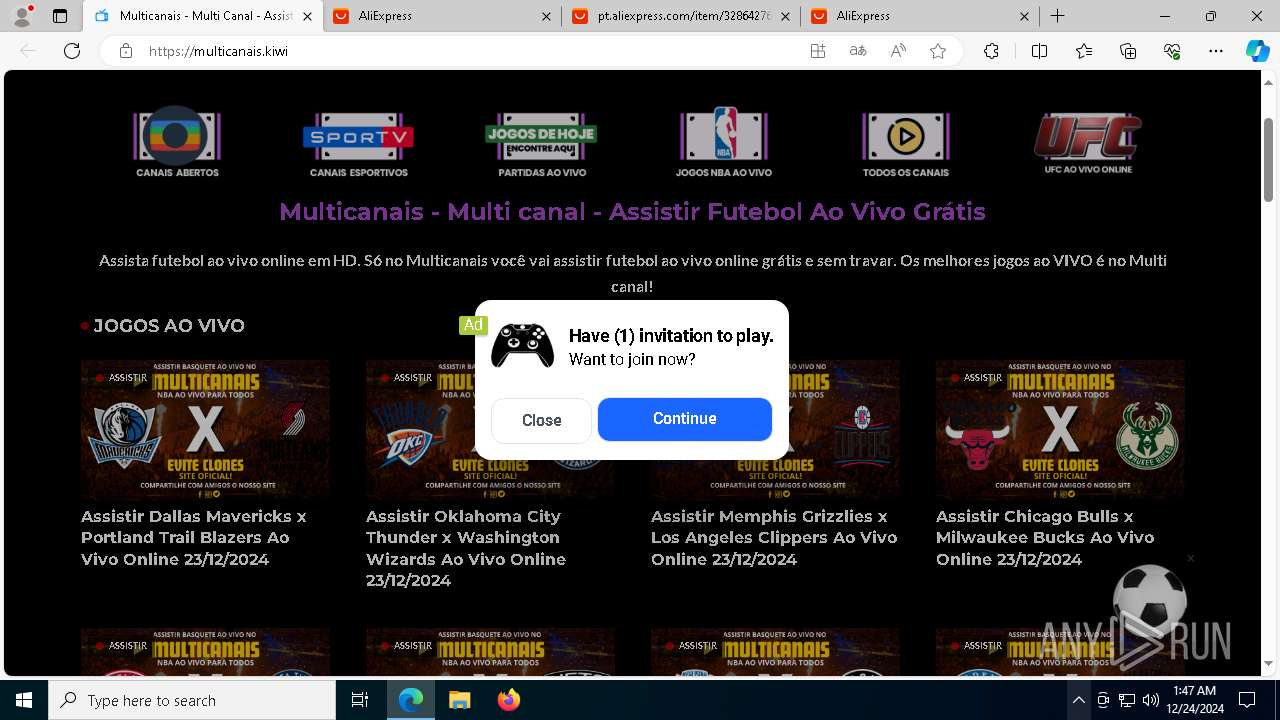Viewport: 1280px width, 720px height.
Task: Open the UFC ao vivo online icon
Action: (x=1088, y=142)
